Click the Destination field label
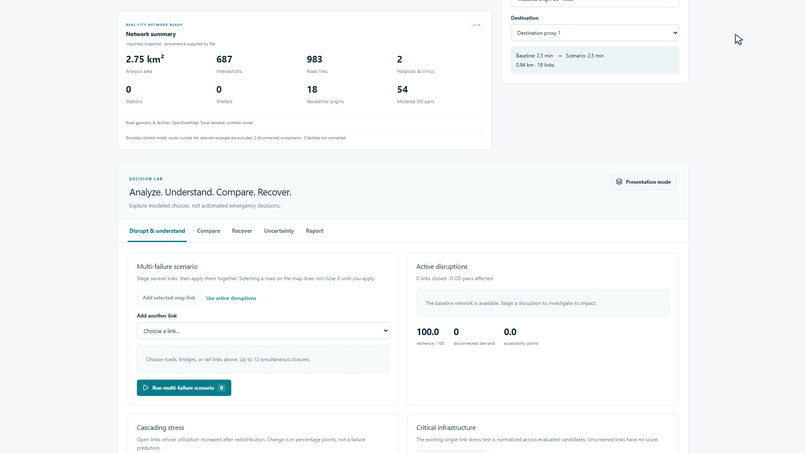 coord(525,18)
